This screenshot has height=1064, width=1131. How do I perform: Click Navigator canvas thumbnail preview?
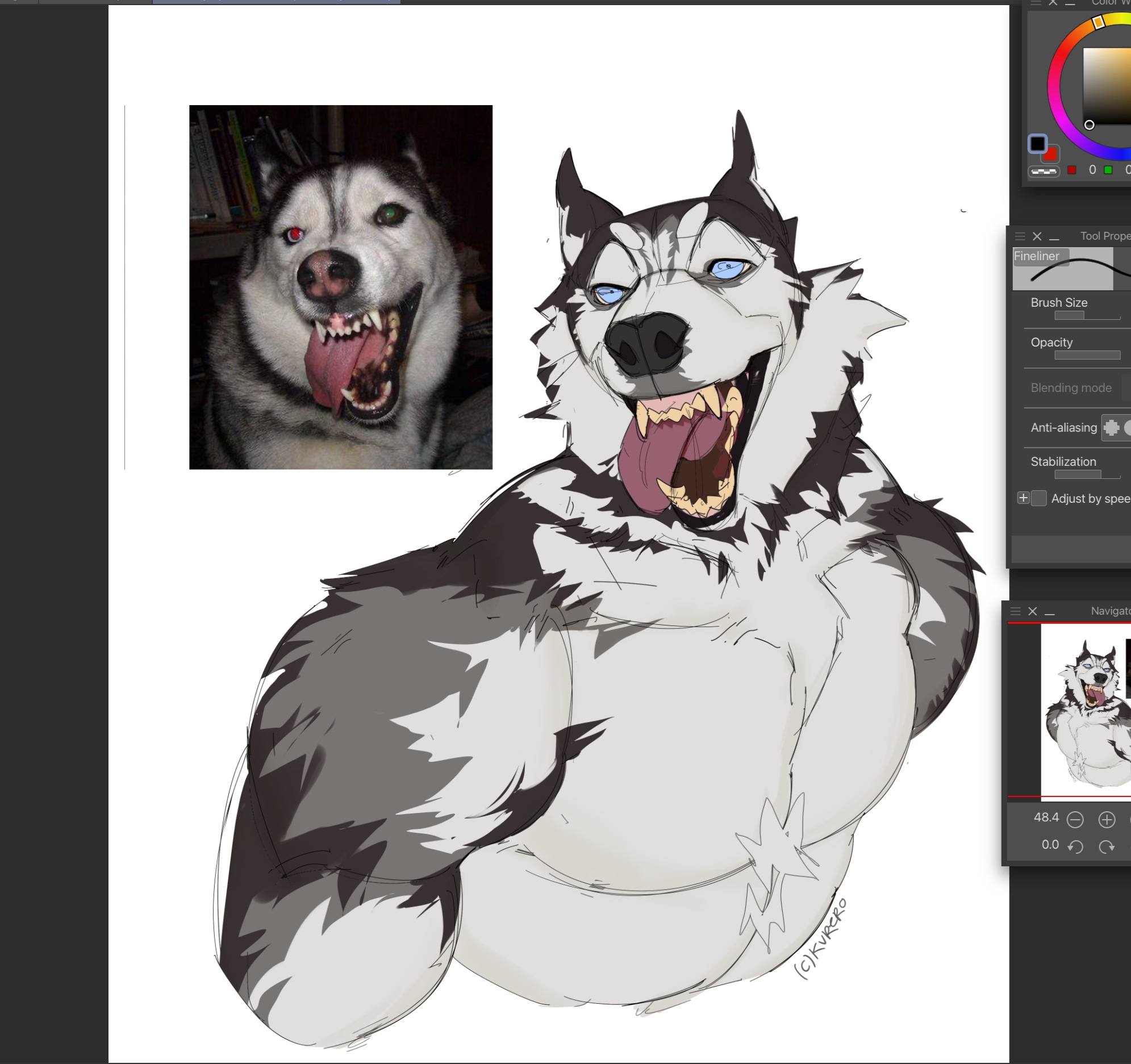point(1086,711)
